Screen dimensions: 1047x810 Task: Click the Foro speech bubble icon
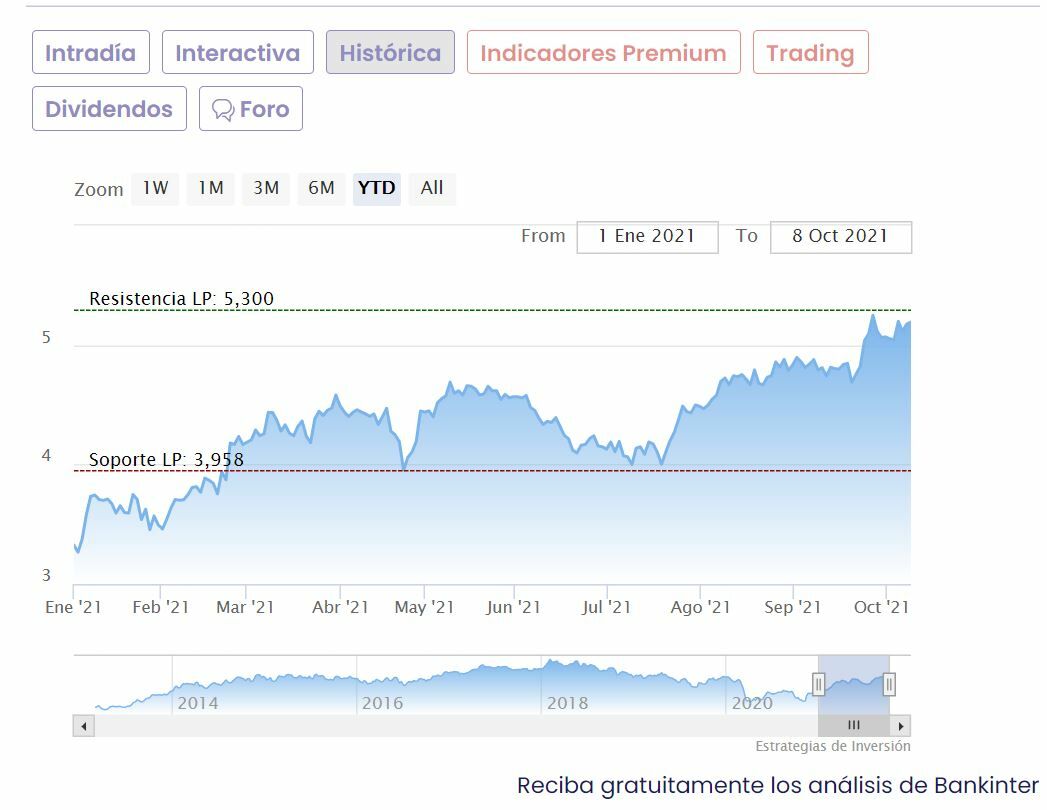[223, 110]
